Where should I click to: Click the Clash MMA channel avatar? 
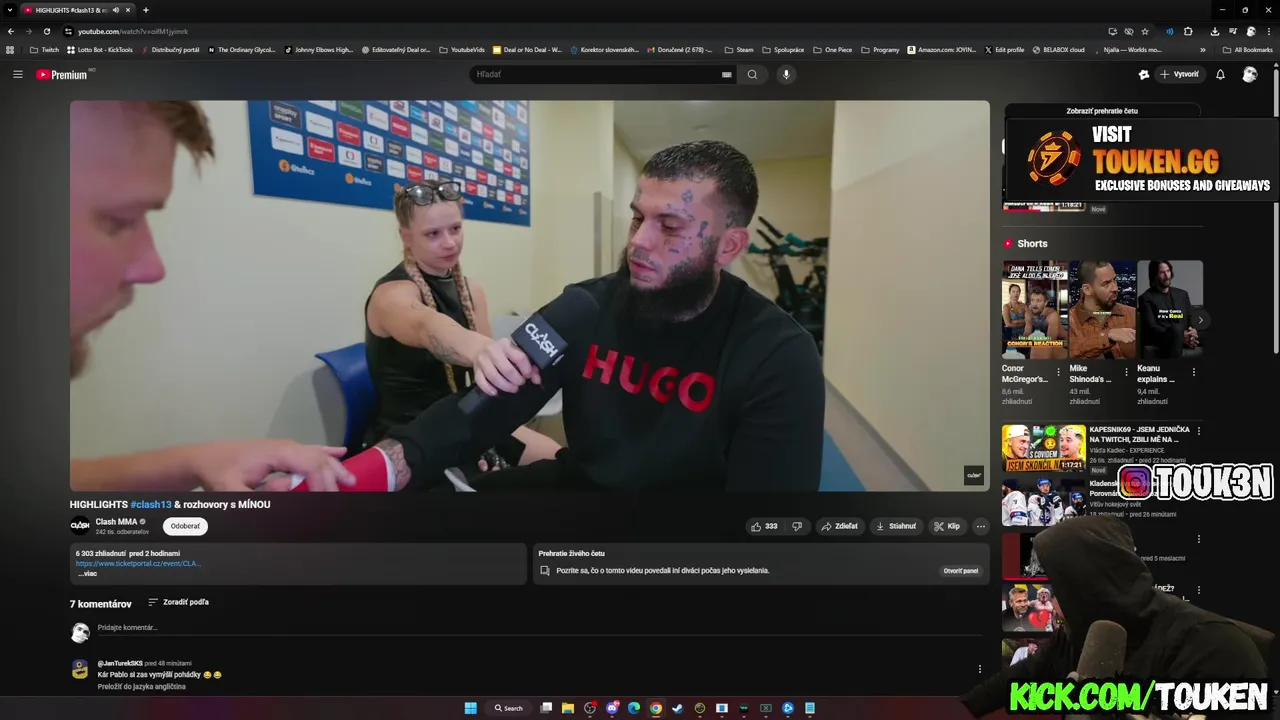point(80,526)
